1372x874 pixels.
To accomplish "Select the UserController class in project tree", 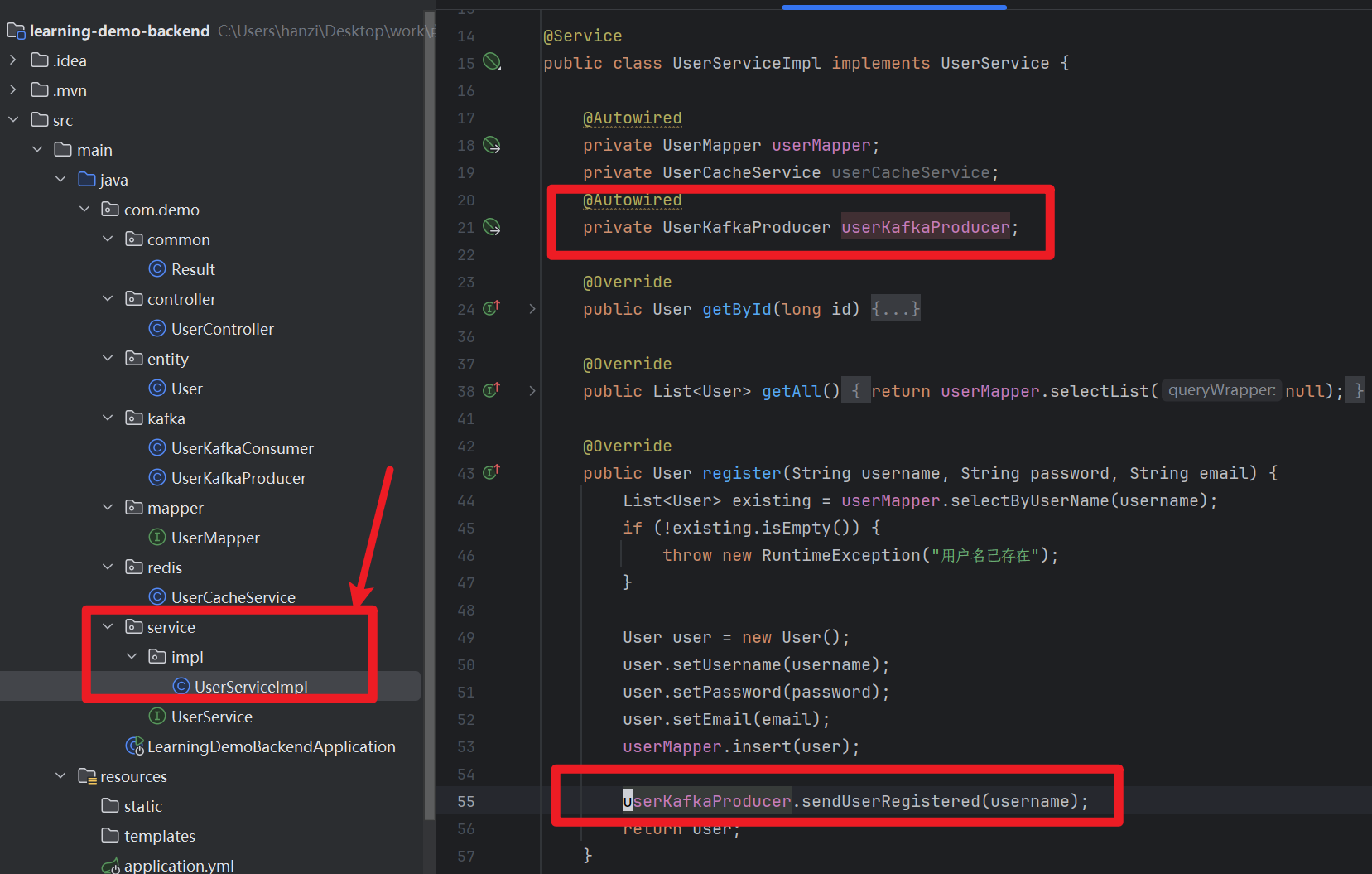I will coord(222,329).
